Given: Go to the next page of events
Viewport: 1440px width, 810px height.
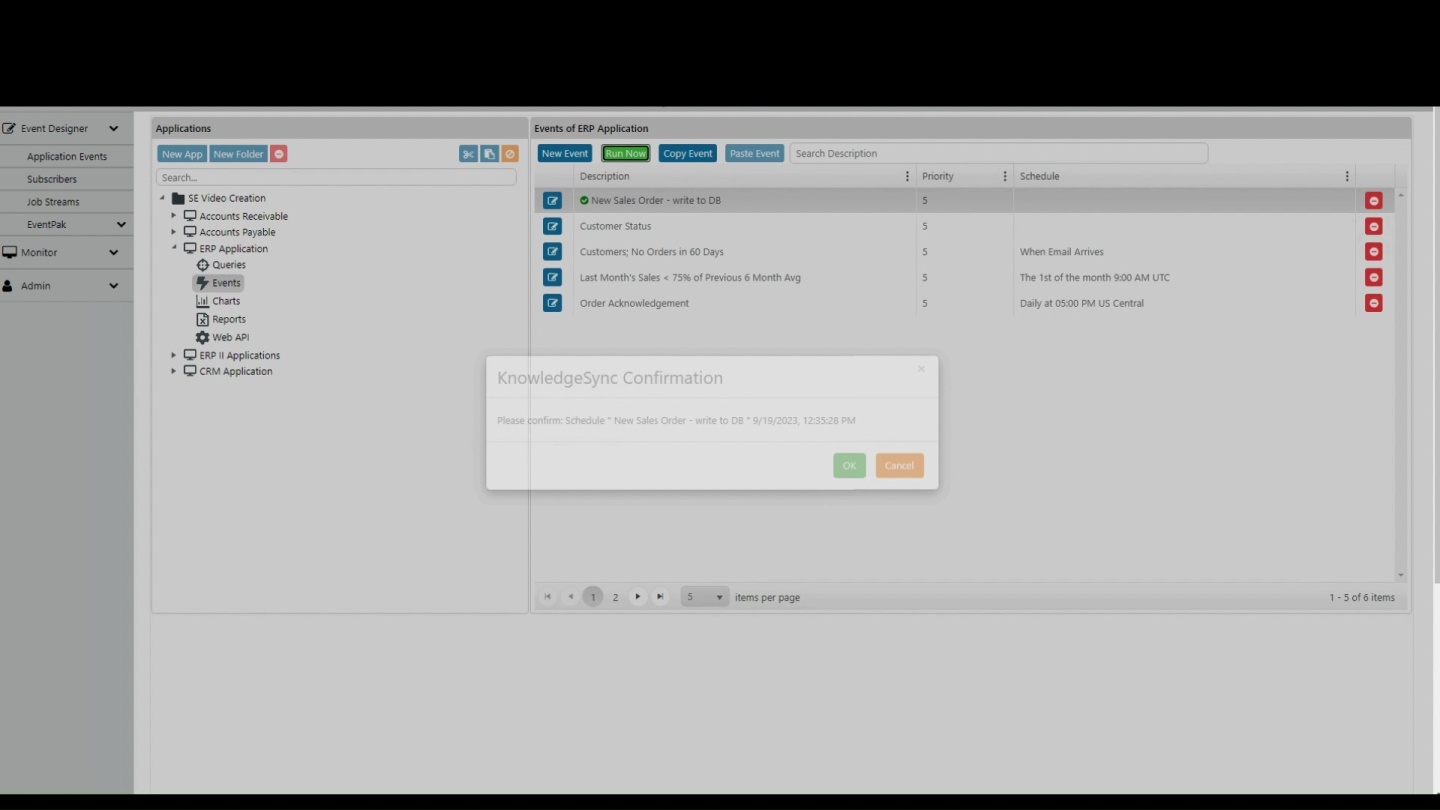Looking at the screenshot, I should click(638, 597).
